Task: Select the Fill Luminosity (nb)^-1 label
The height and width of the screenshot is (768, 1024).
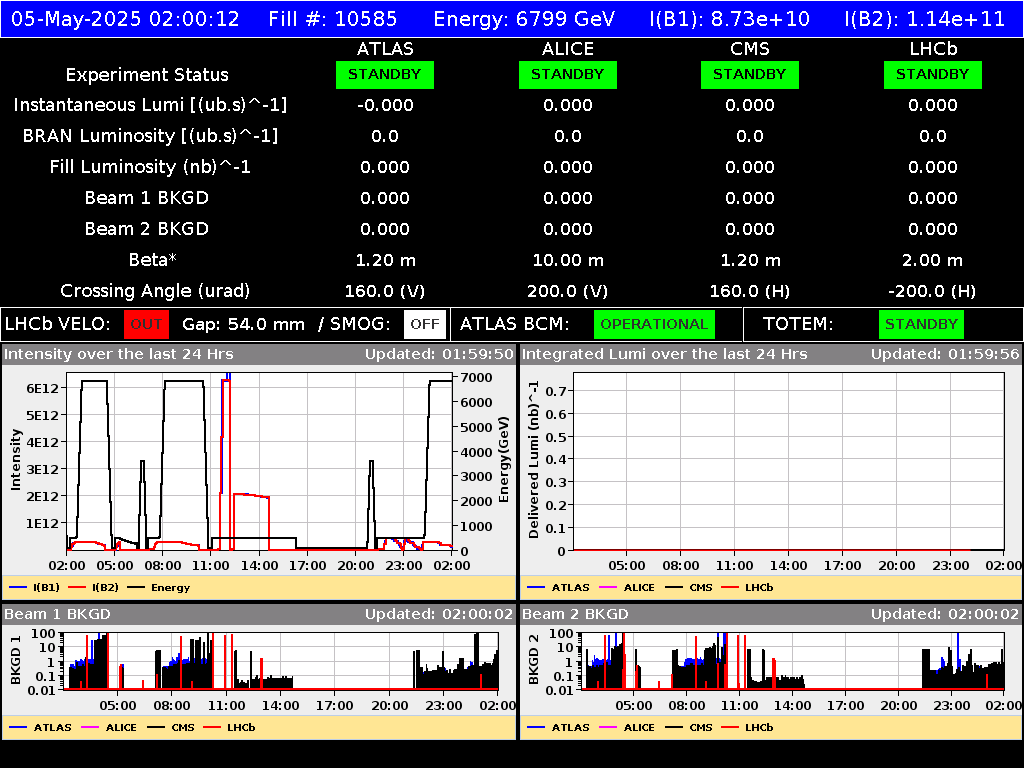Action: (150, 167)
